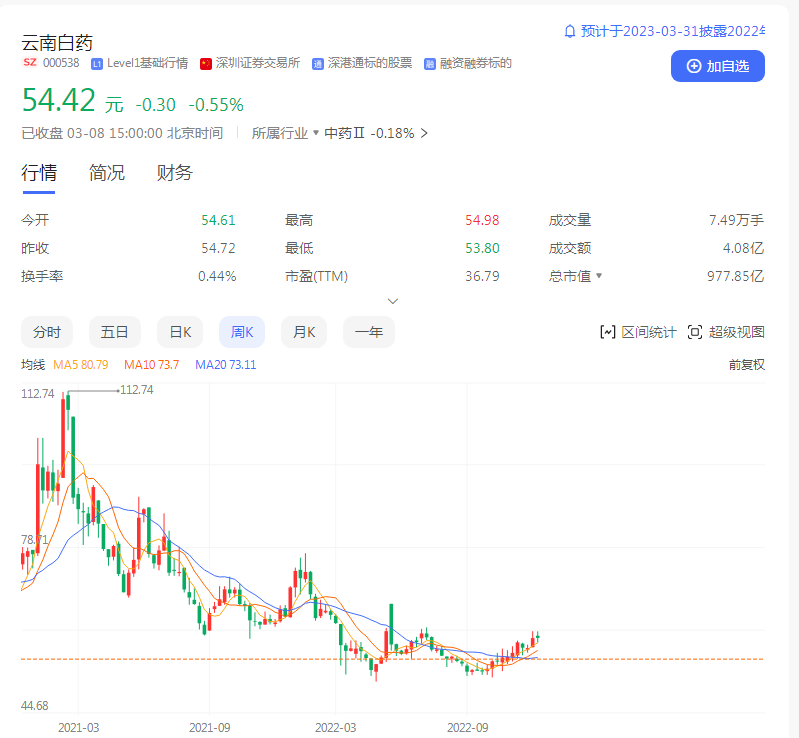Viewport: 799px width, 738px height.
Task: Click 深港通标的股票 label
Action: pos(370,63)
